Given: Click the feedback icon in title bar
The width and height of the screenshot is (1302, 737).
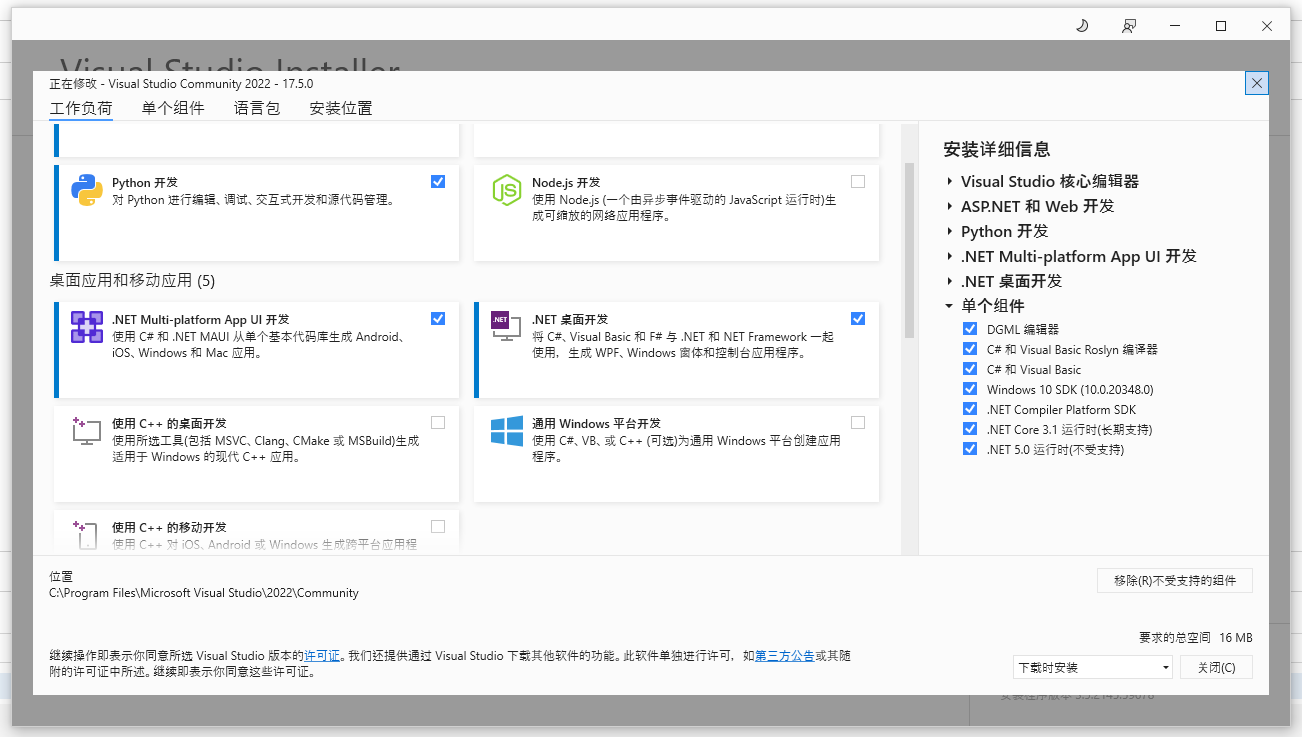Looking at the screenshot, I should click(x=1129, y=26).
